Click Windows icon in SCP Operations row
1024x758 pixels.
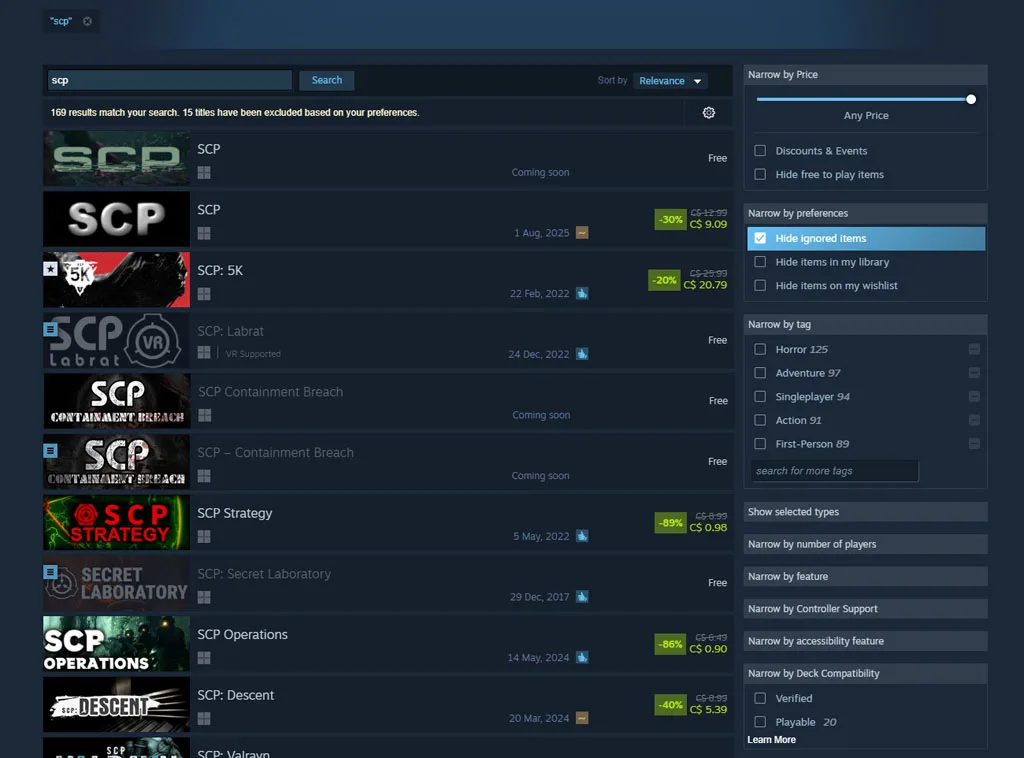coord(204,658)
